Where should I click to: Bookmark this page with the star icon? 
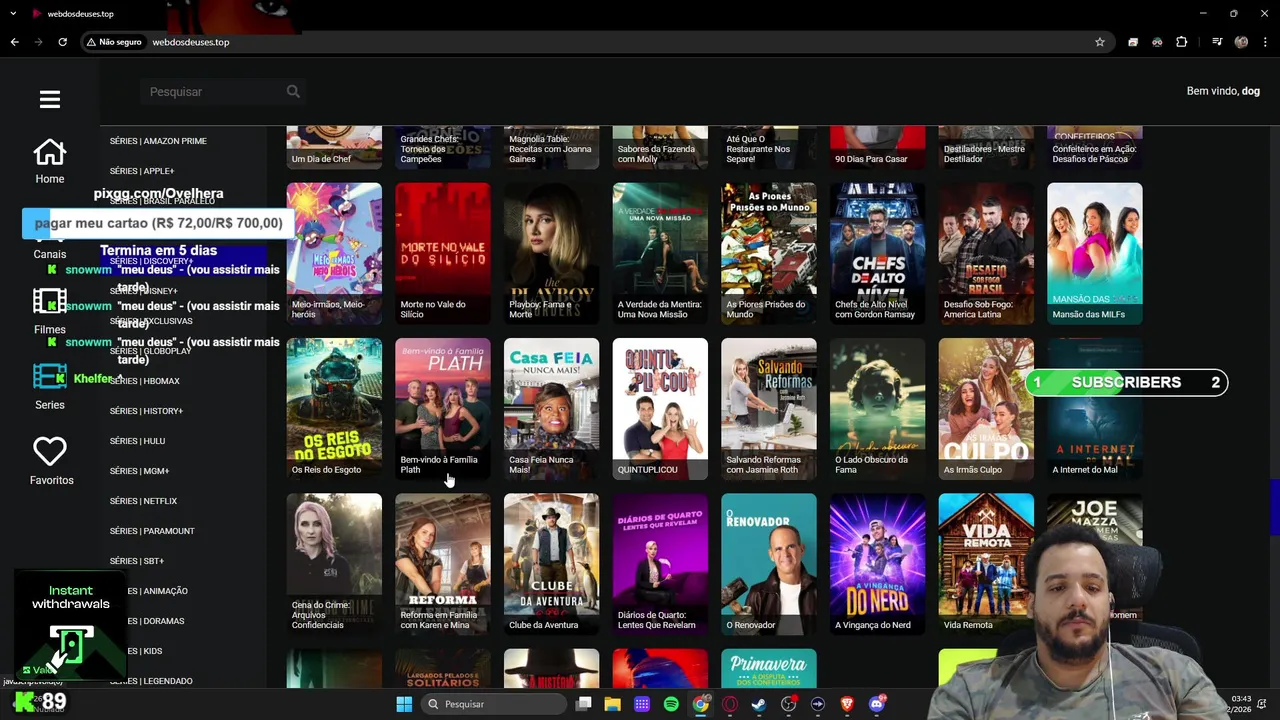click(x=1100, y=42)
